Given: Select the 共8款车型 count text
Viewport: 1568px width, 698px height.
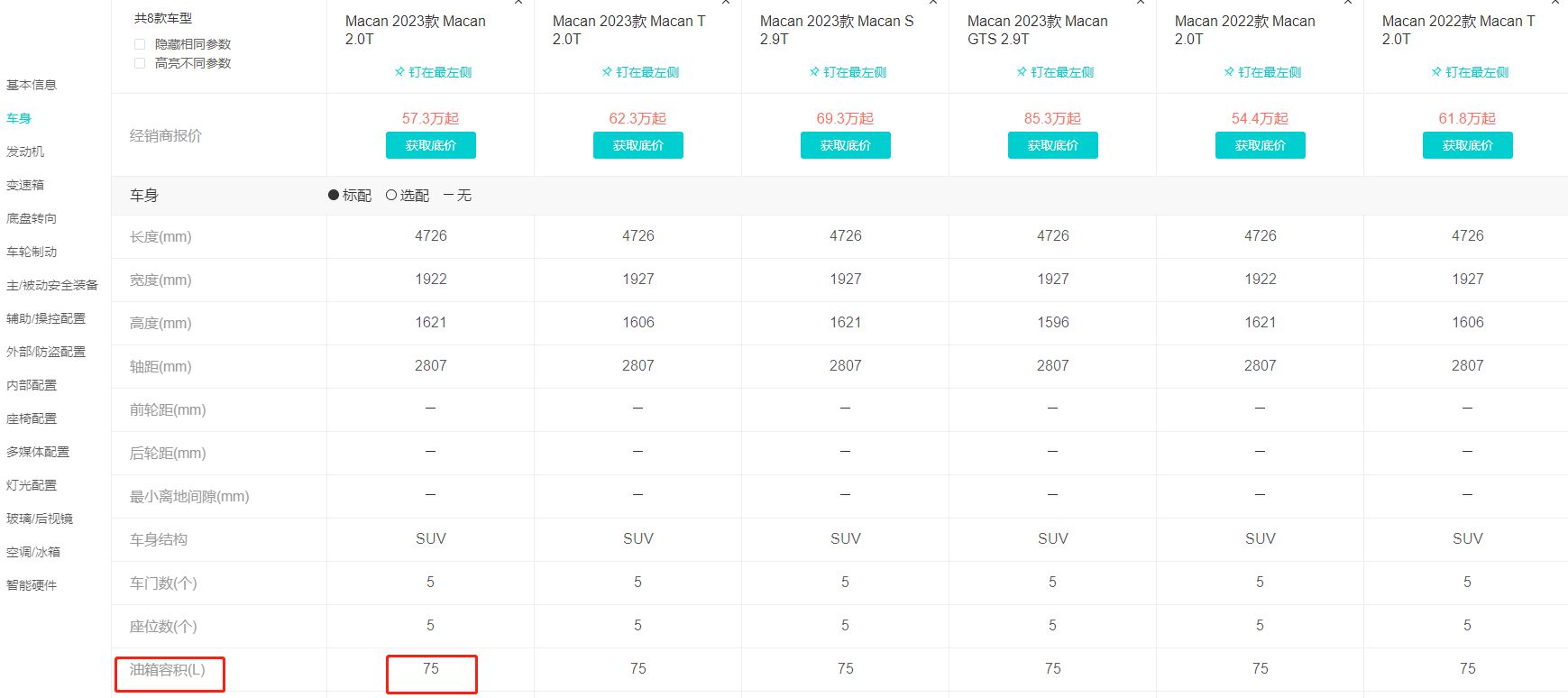Looking at the screenshot, I should [x=163, y=18].
